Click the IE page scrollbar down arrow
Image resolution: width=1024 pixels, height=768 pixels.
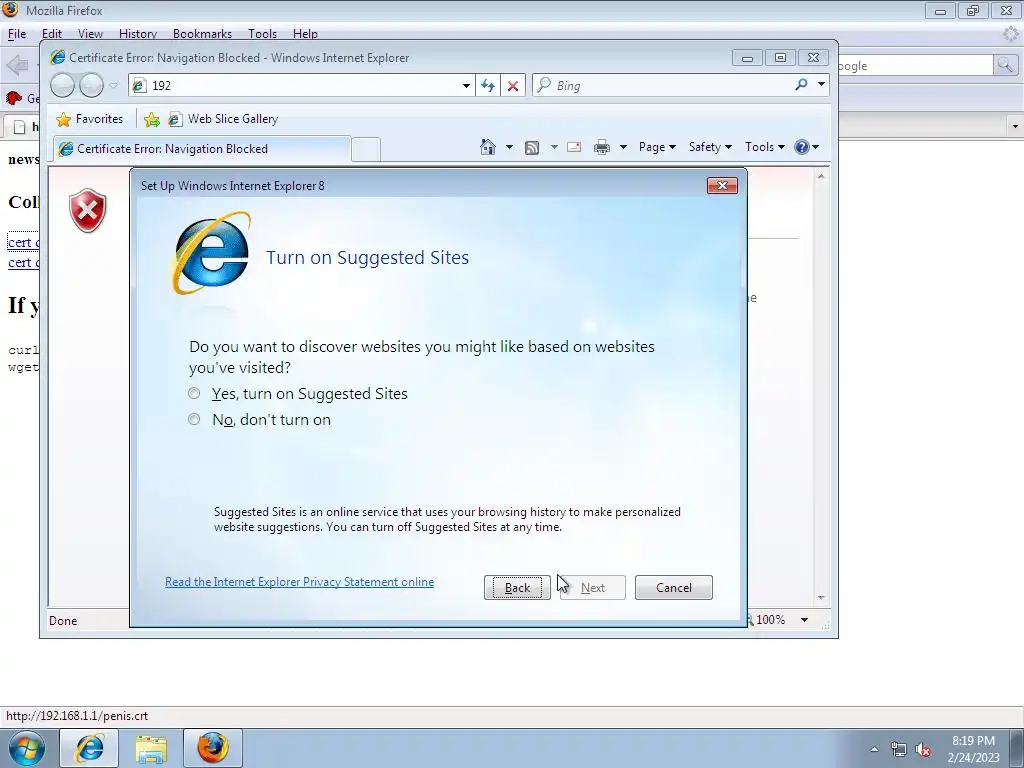point(821,598)
